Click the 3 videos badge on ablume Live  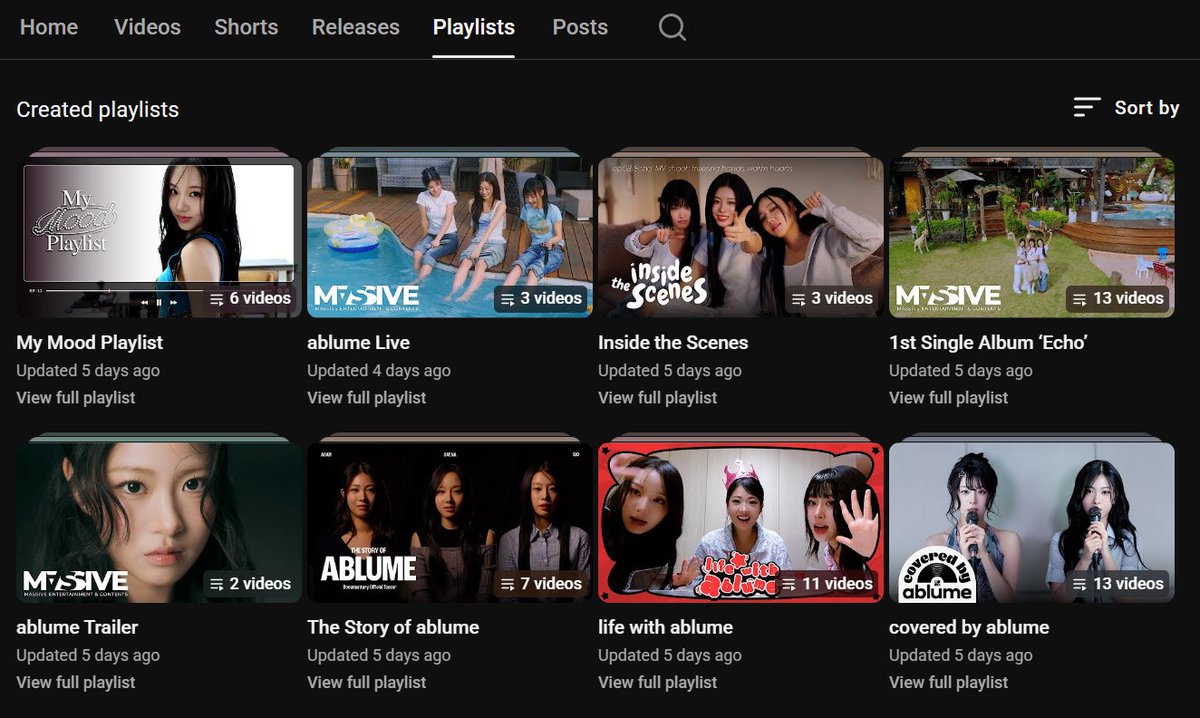[x=541, y=298]
